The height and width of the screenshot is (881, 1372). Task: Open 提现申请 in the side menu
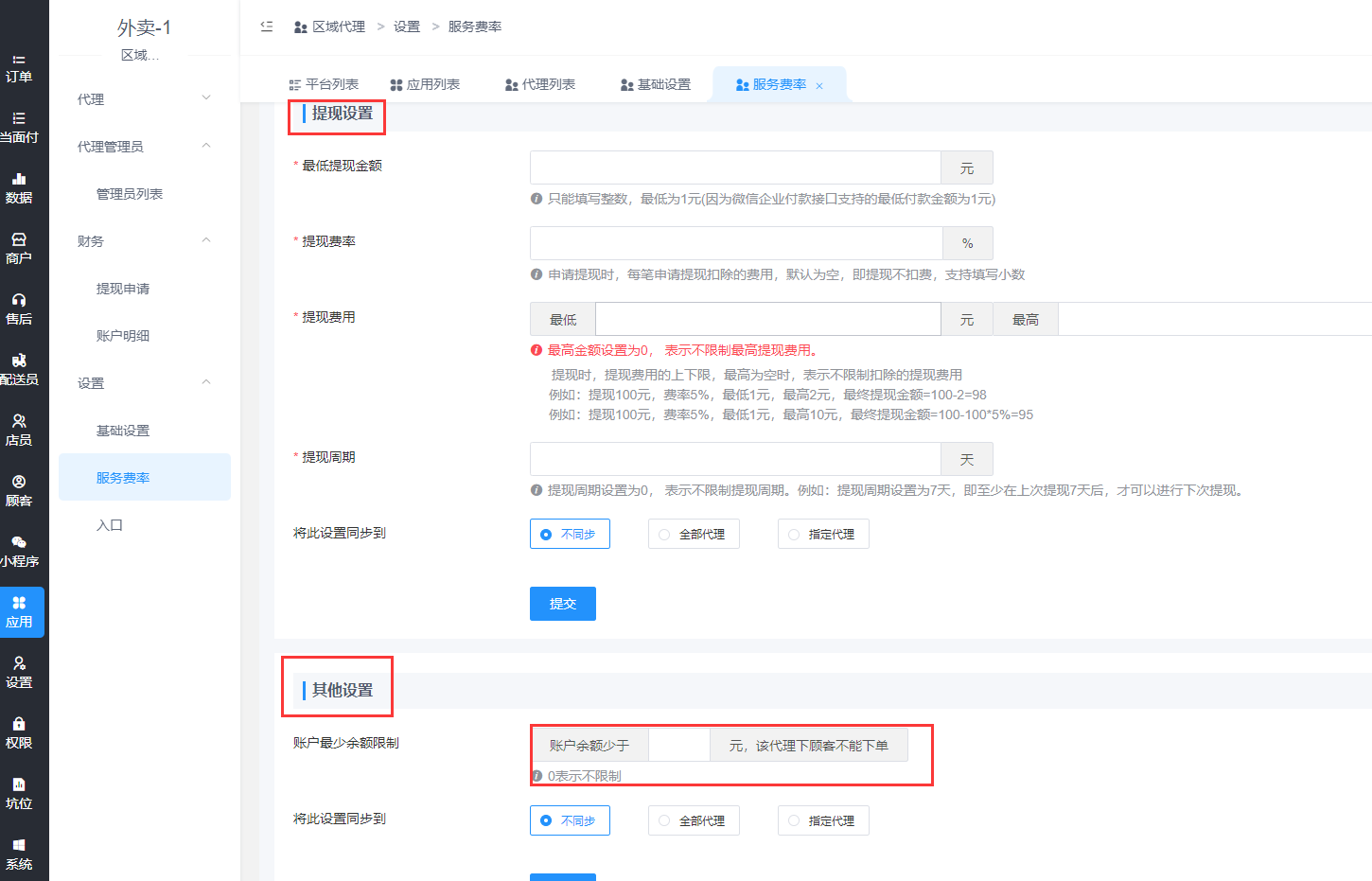[145, 288]
